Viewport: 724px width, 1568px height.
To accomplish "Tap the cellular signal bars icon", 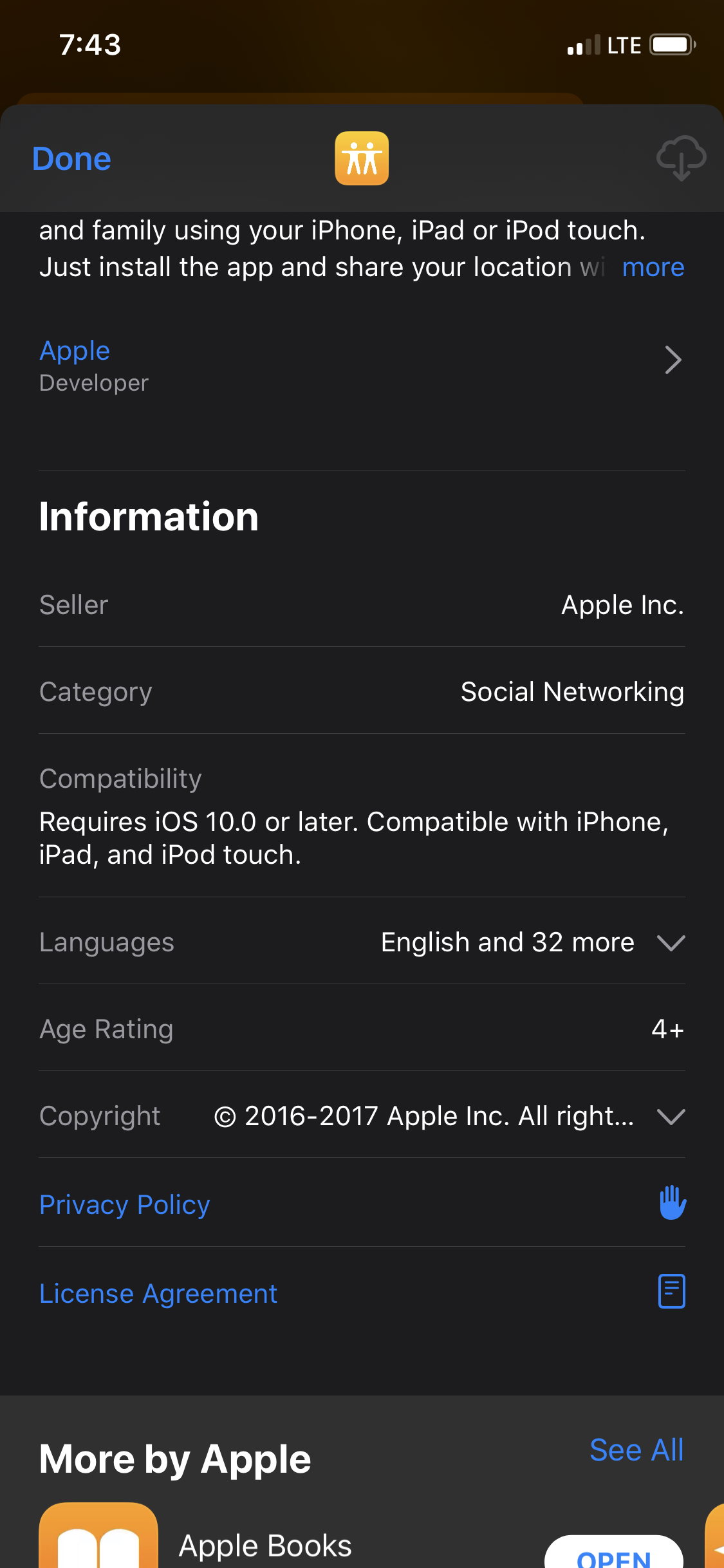I will 584,45.
